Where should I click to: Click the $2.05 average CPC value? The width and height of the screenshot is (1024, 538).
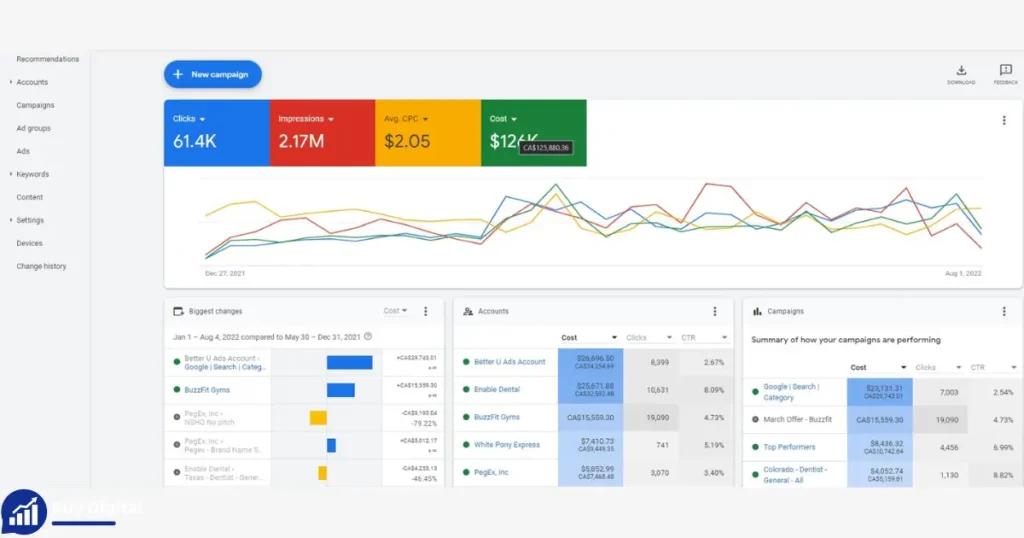pyautogui.click(x=407, y=141)
